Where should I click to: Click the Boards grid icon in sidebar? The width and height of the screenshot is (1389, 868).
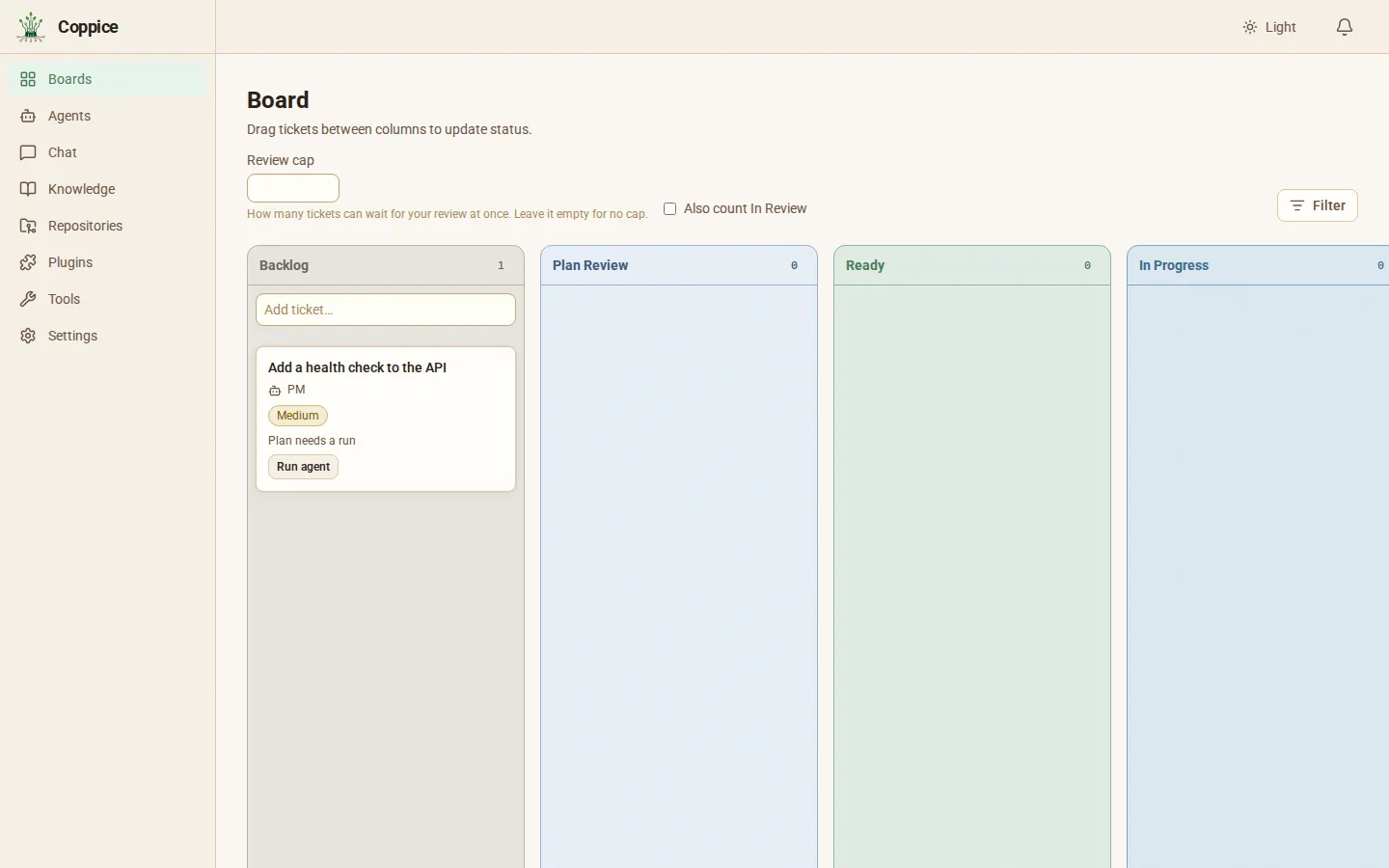tap(28, 79)
